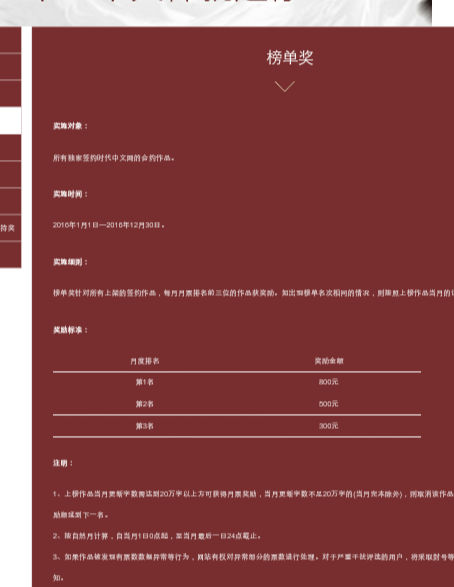Click the 500元 reward amount
Image resolution: width=454 pixels, height=587 pixels.
click(329, 404)
